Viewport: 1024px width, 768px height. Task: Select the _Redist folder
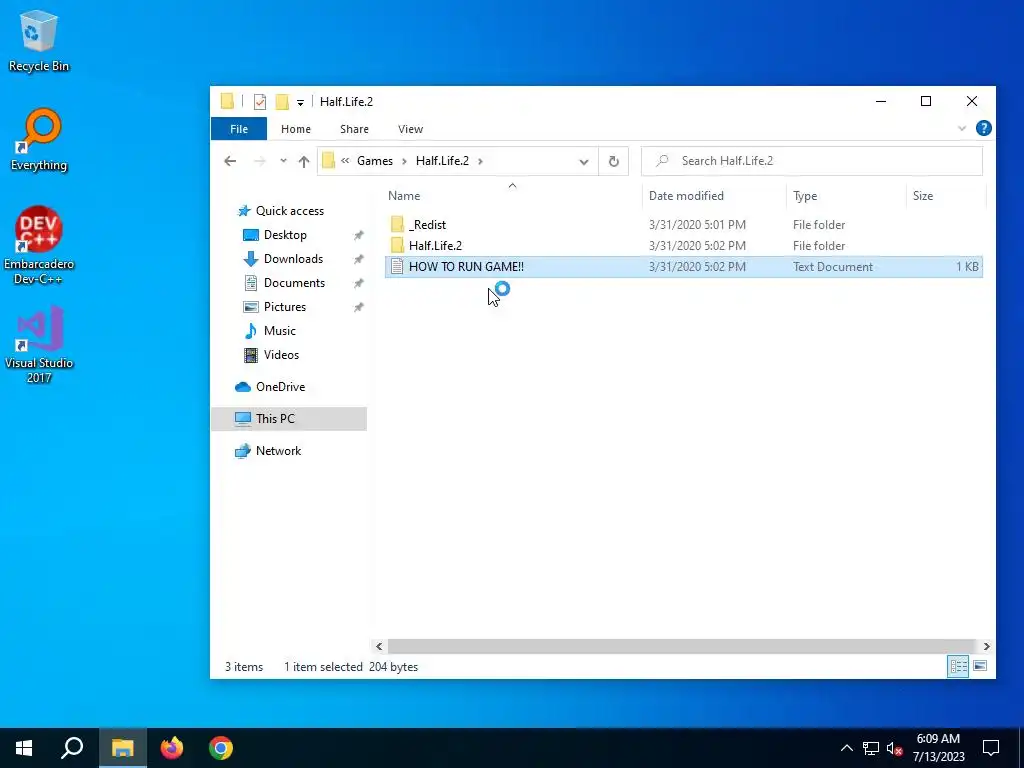pos(684,225)
